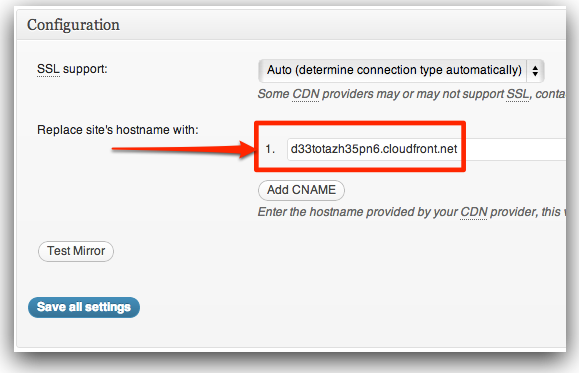
Task: Save all settings
Action: [84, 307]
